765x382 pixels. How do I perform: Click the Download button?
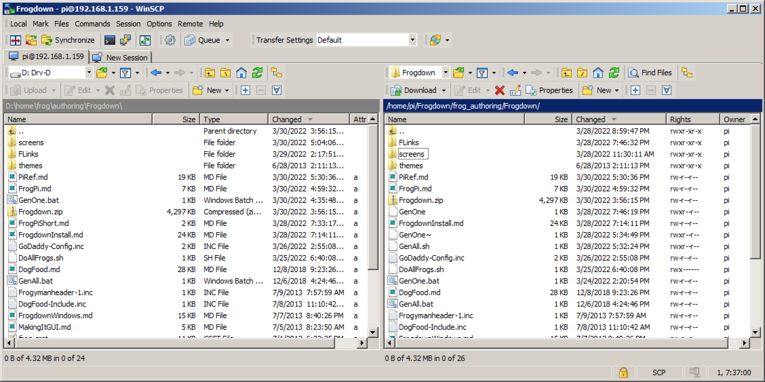click(414, 90)
